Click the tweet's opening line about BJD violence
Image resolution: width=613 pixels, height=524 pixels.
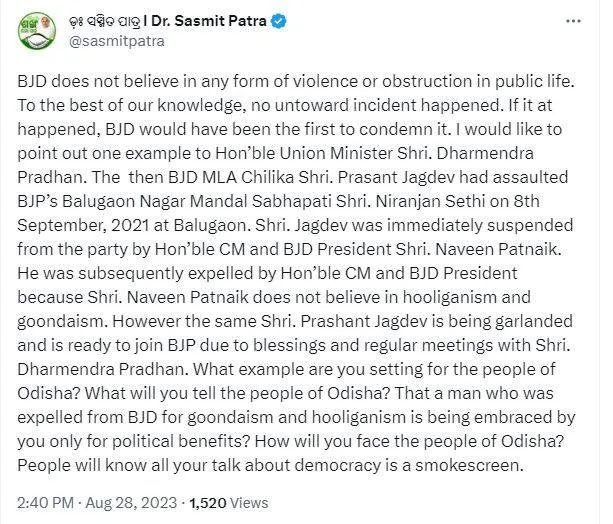296,81
